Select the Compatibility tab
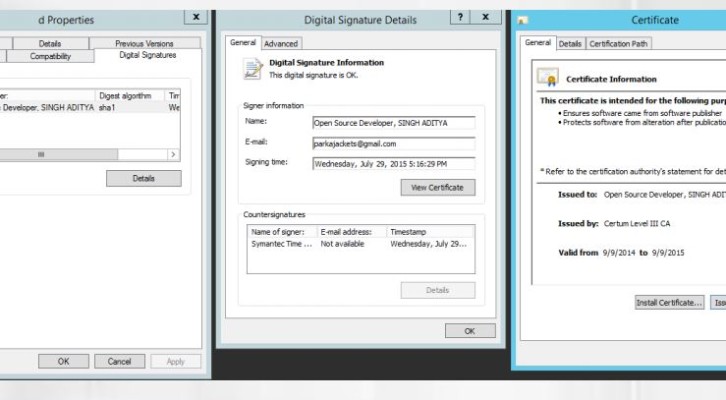 50,56
